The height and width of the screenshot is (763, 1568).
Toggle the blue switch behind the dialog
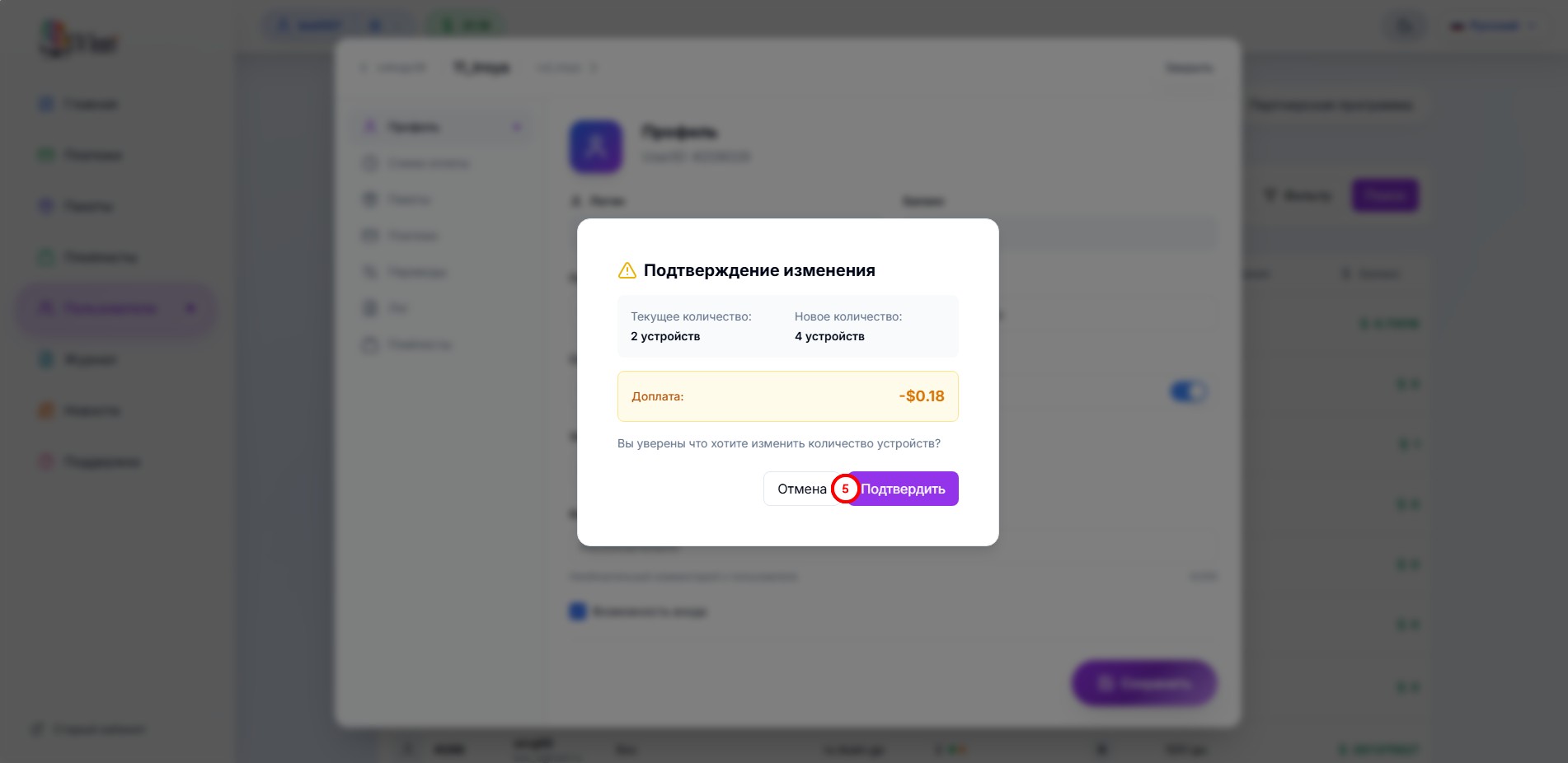(x=1188, y=392)
